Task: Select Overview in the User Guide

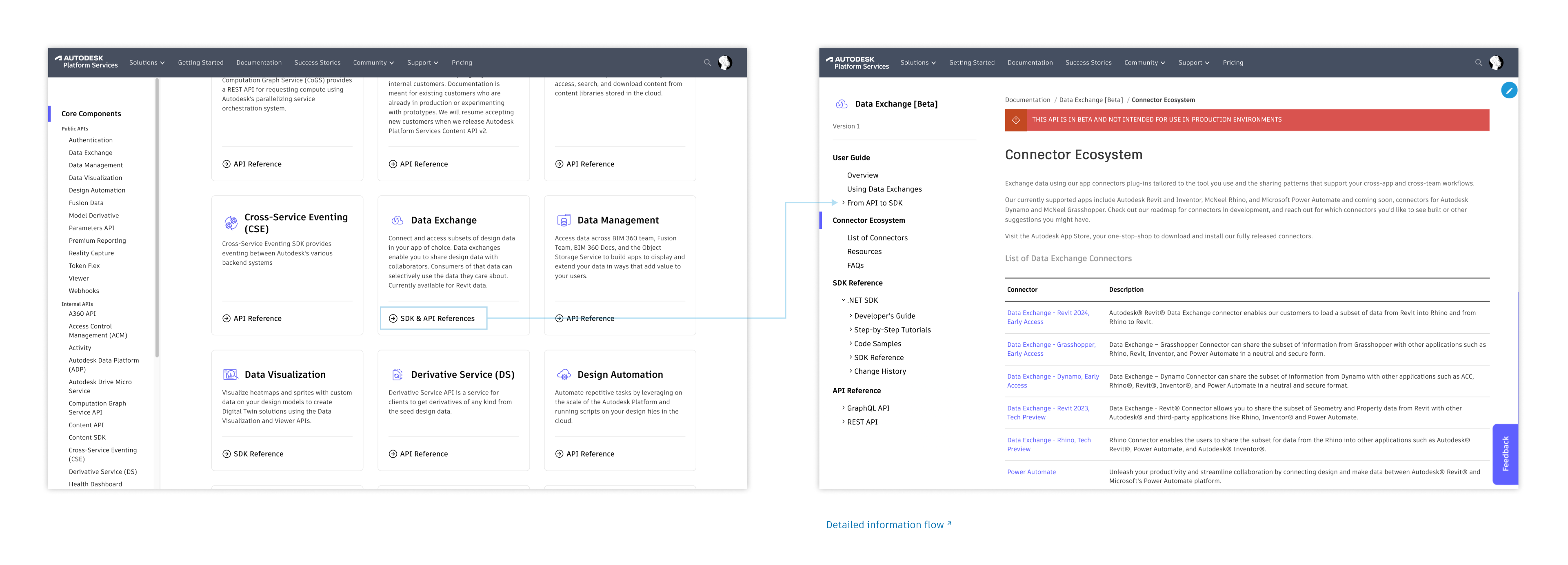Action: pyautogui.click(x=862, y=175)
